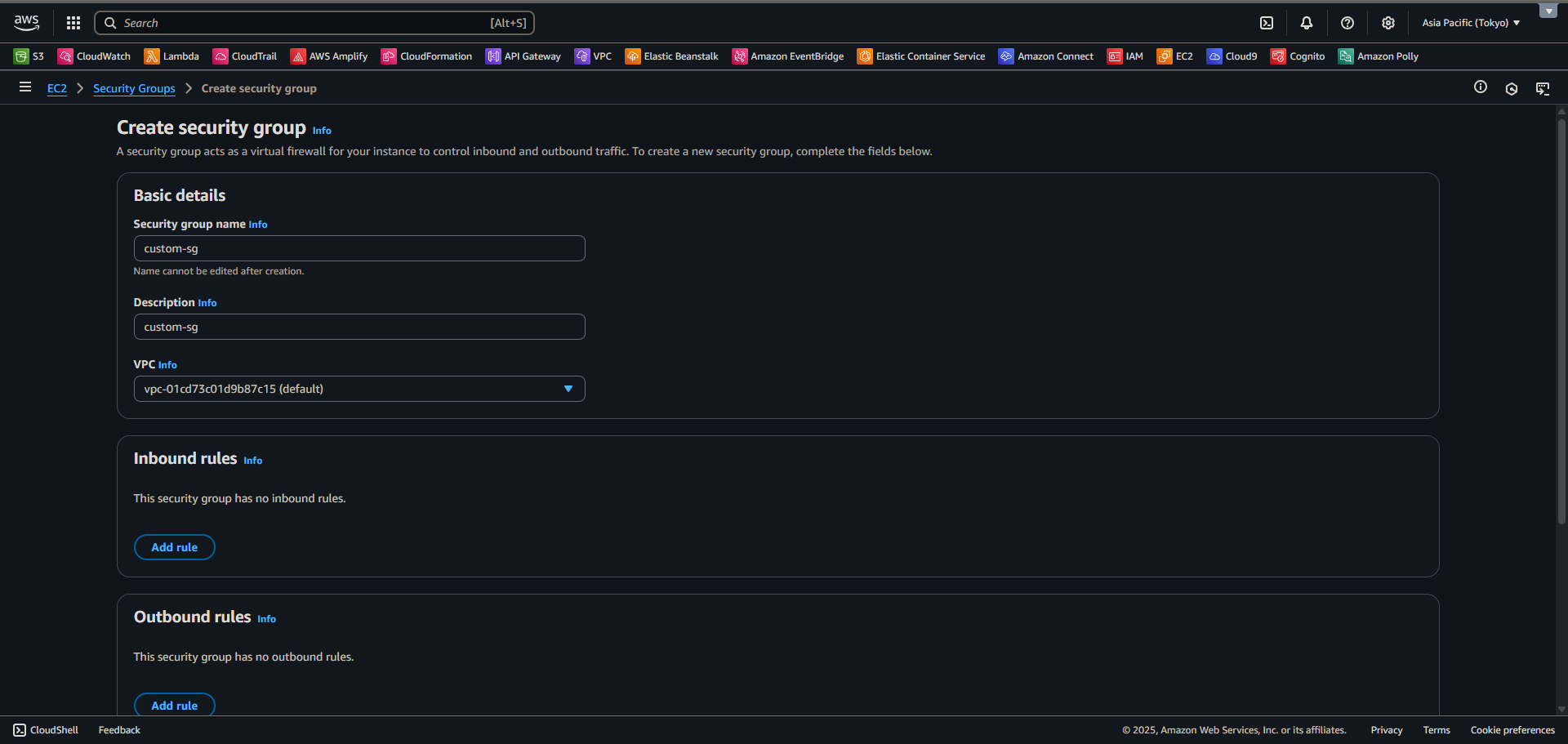Open the AWS home logo

tap(26, 23)
